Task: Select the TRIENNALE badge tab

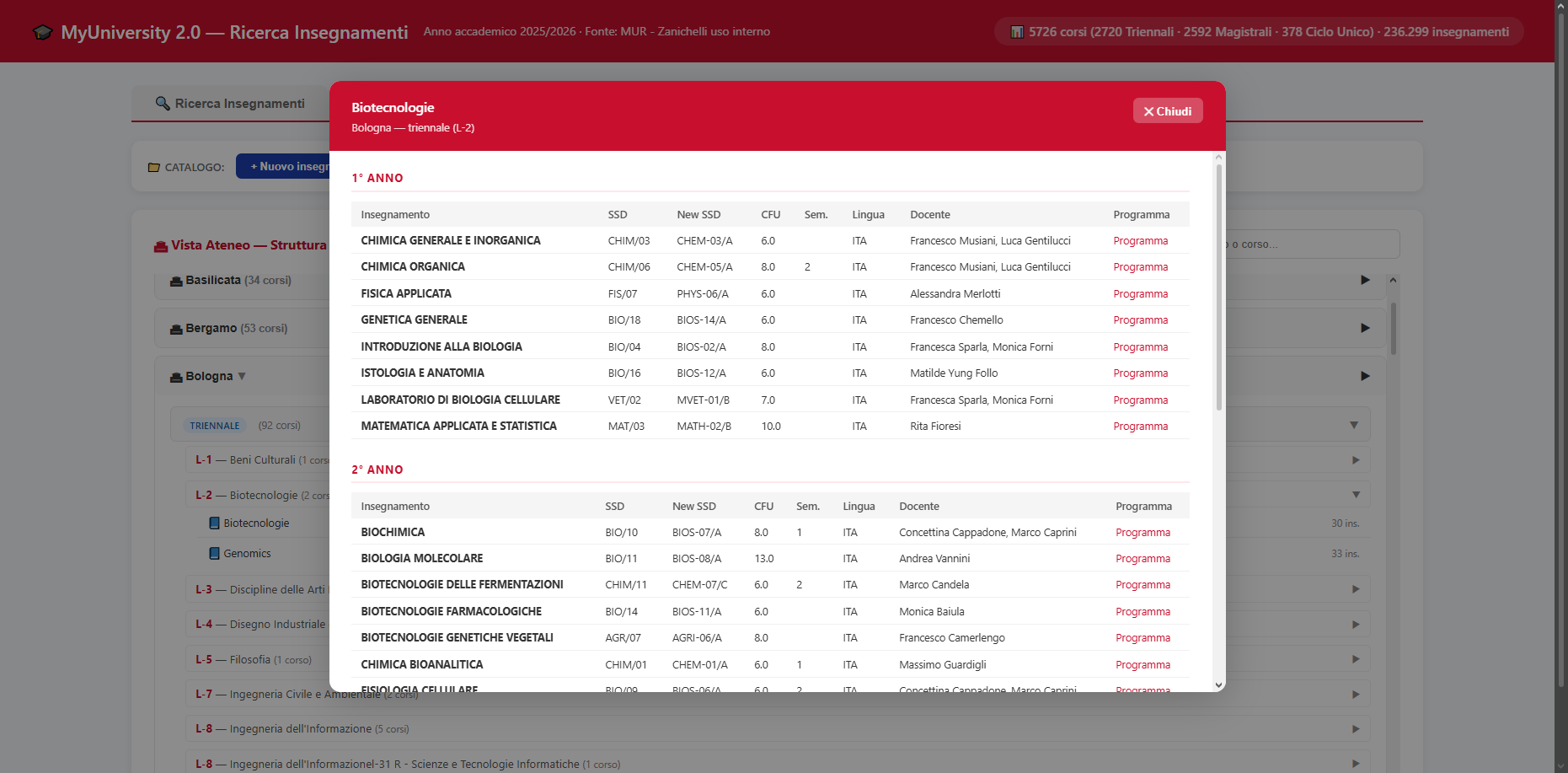Action: pos(214,426)
